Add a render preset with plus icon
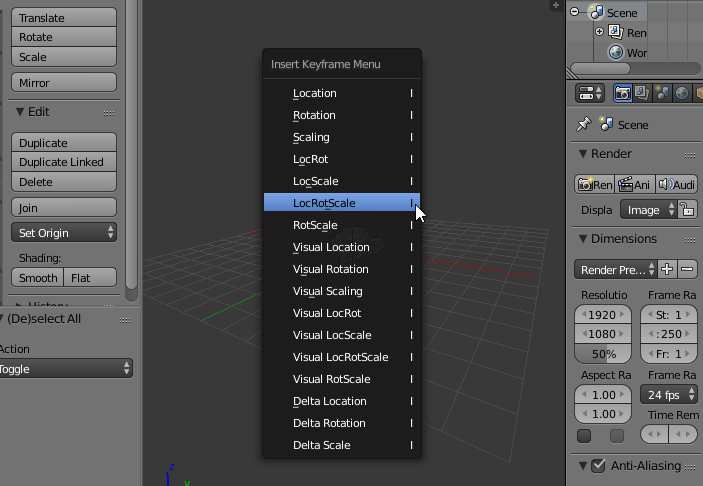The height and width of the screenshot is (486, 703). 667,269
